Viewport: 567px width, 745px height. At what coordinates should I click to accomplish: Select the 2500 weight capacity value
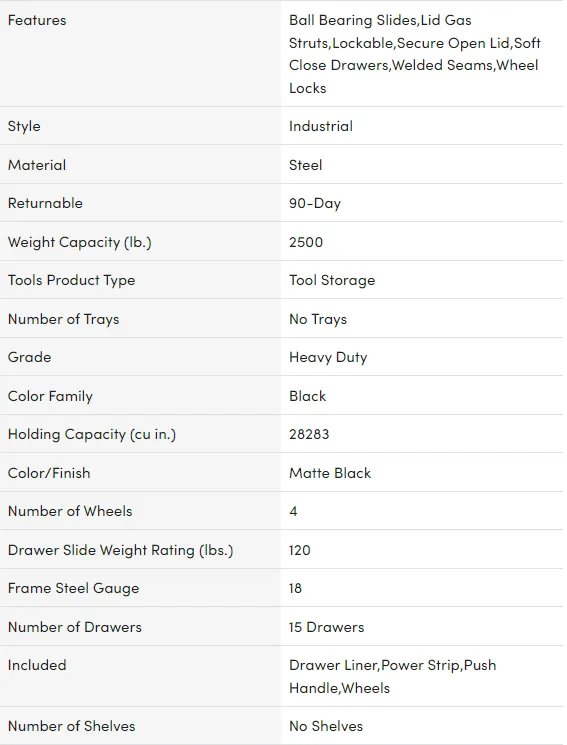tap(306, 242)
